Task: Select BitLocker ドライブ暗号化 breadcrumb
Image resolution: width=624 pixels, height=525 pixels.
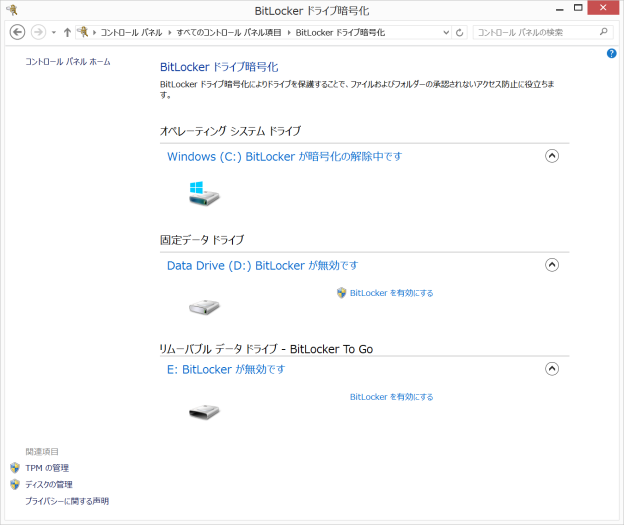Action: (x=340, y=33)
